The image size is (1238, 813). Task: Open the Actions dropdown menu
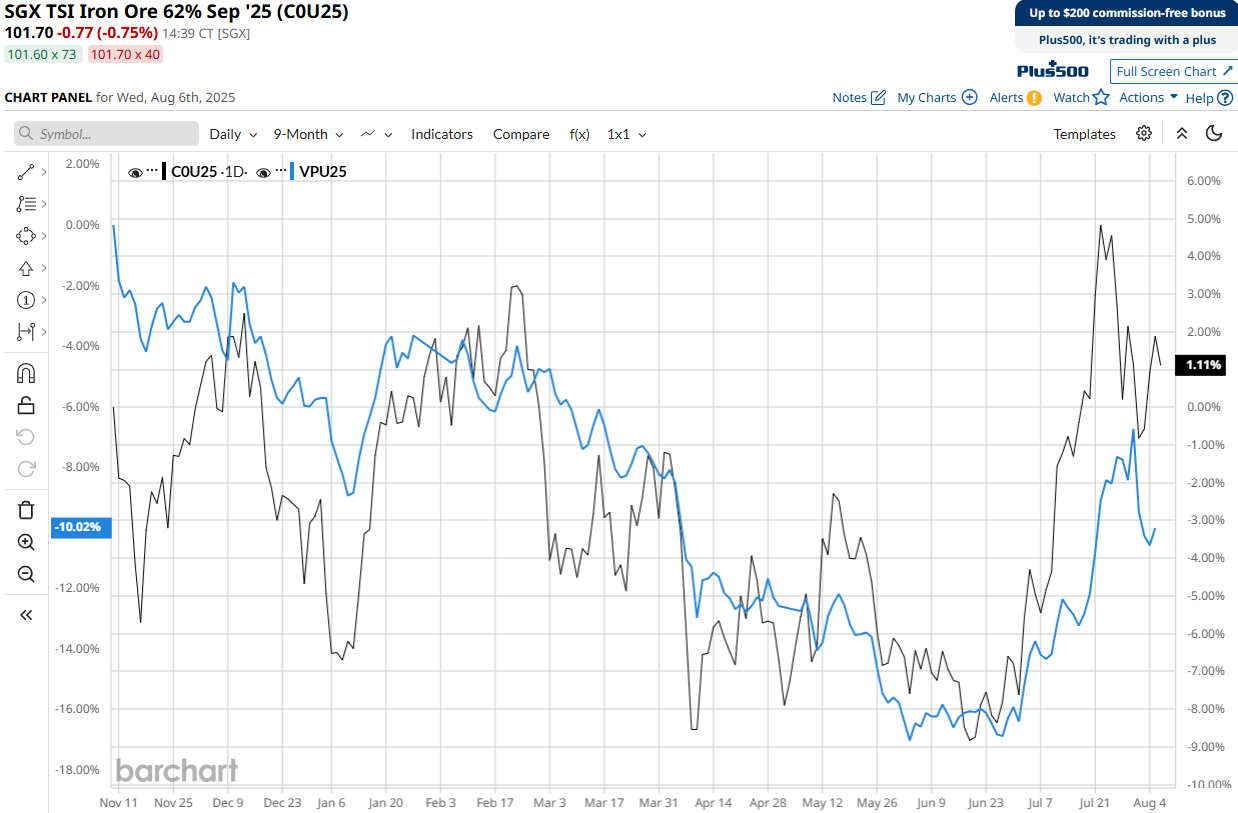pyautogui.click(x=1148, y=97)
